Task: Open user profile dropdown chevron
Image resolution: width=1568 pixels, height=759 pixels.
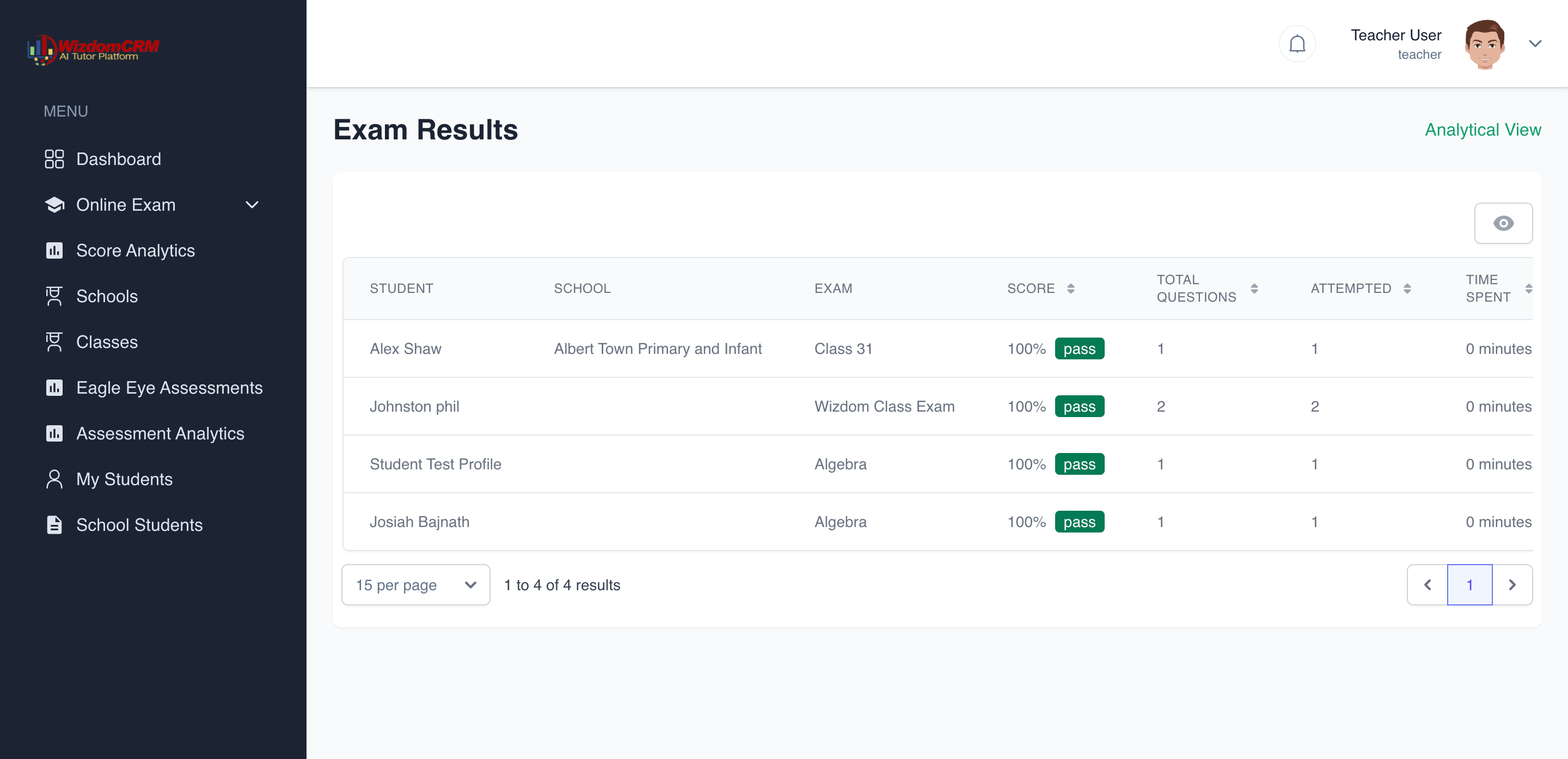Action: [x=1535, y=44]
